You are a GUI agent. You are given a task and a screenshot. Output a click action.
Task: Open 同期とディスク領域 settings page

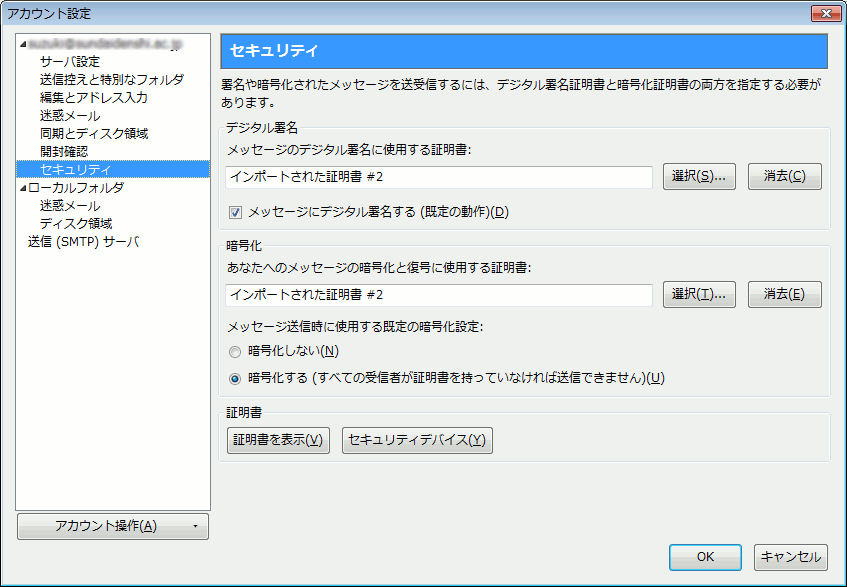[x=93, y=134]
